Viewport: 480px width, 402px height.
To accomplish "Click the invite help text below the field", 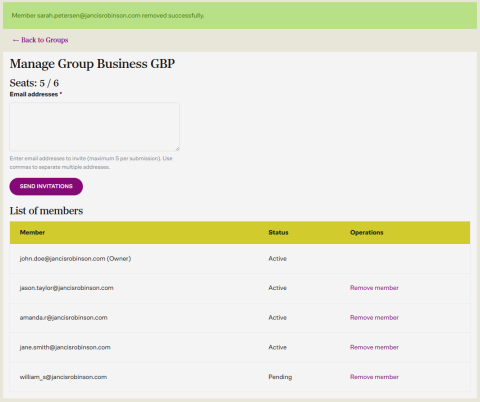I will pyautogui.click(x=91, y=163).
